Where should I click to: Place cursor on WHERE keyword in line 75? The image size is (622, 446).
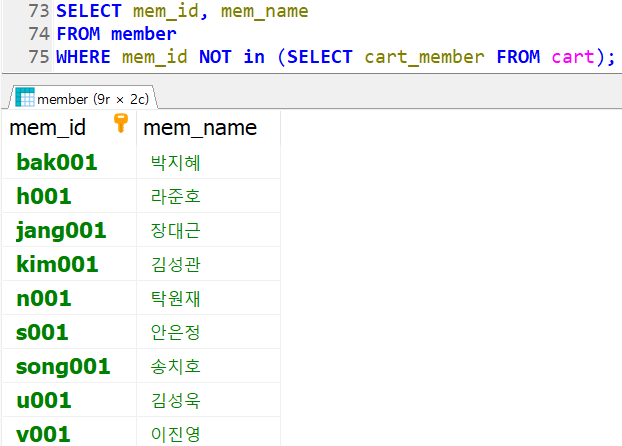pyautogui.click(x=83, y=57)
